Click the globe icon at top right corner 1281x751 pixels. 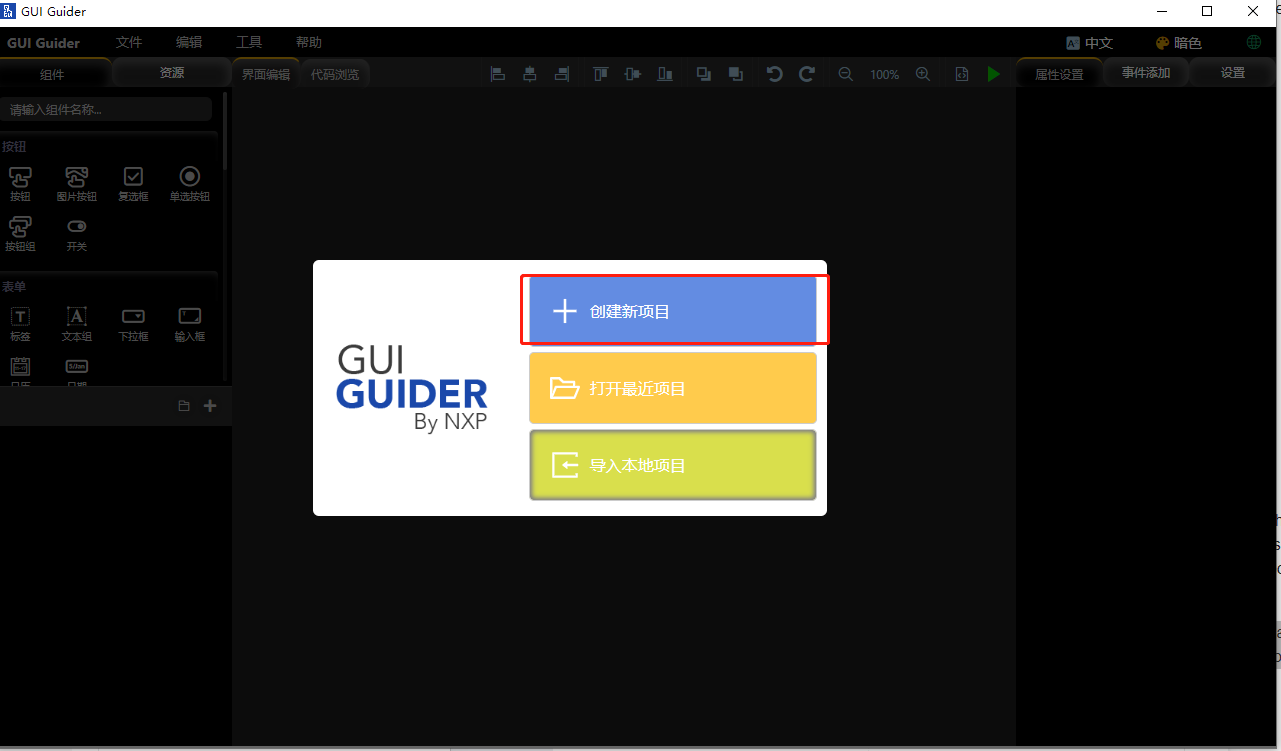click(1253, 42)
